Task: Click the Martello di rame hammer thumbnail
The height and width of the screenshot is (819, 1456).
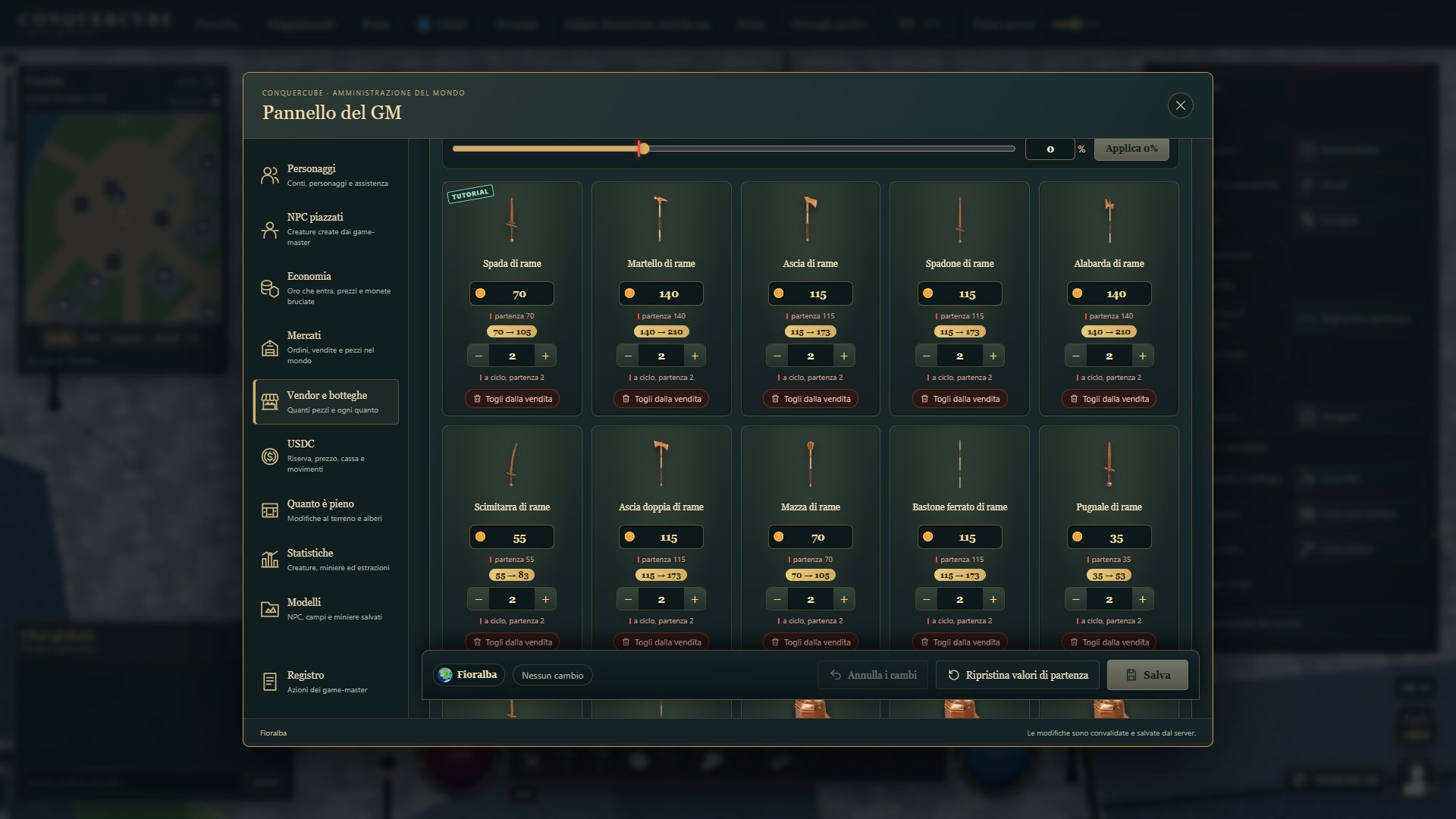Action: pyautogui.click(x=661, y=218)
